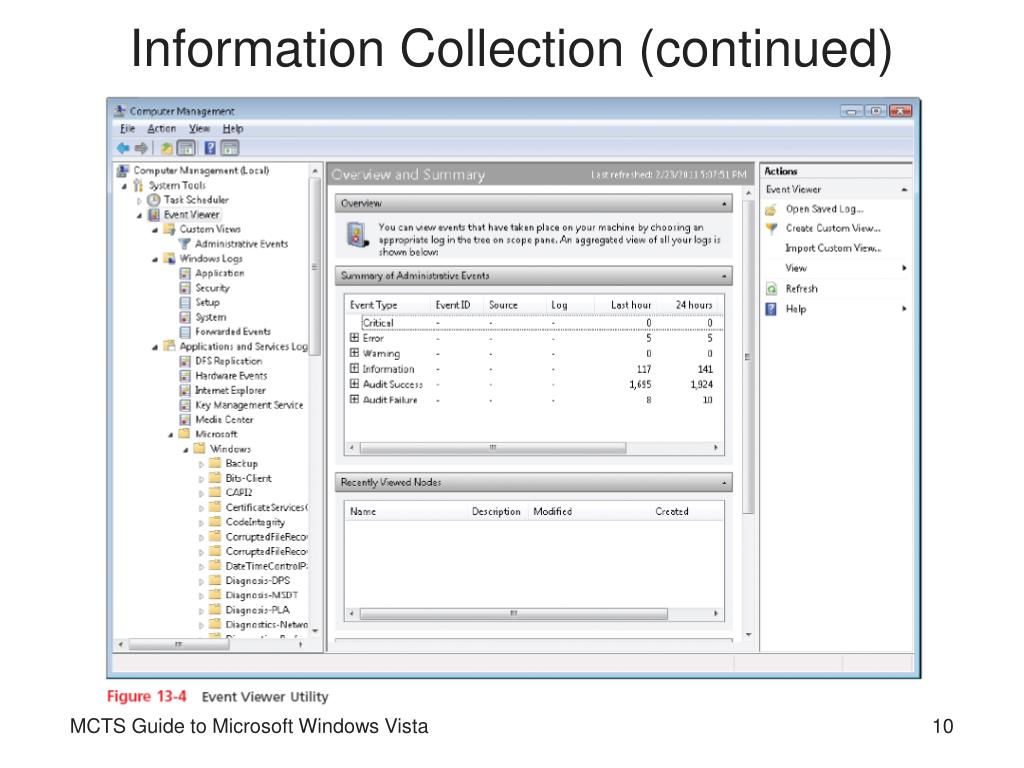
Task: Click the Media Center log icon
Action: coord(185,420)
